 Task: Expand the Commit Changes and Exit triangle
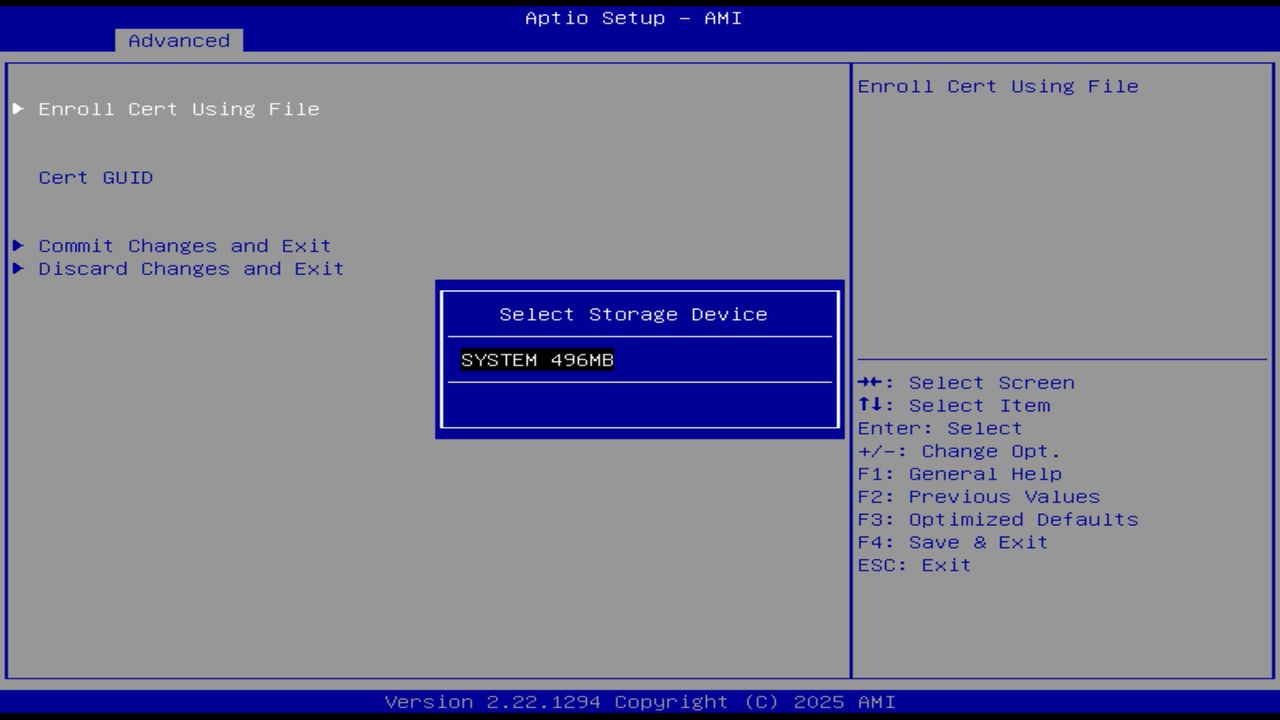17,245
